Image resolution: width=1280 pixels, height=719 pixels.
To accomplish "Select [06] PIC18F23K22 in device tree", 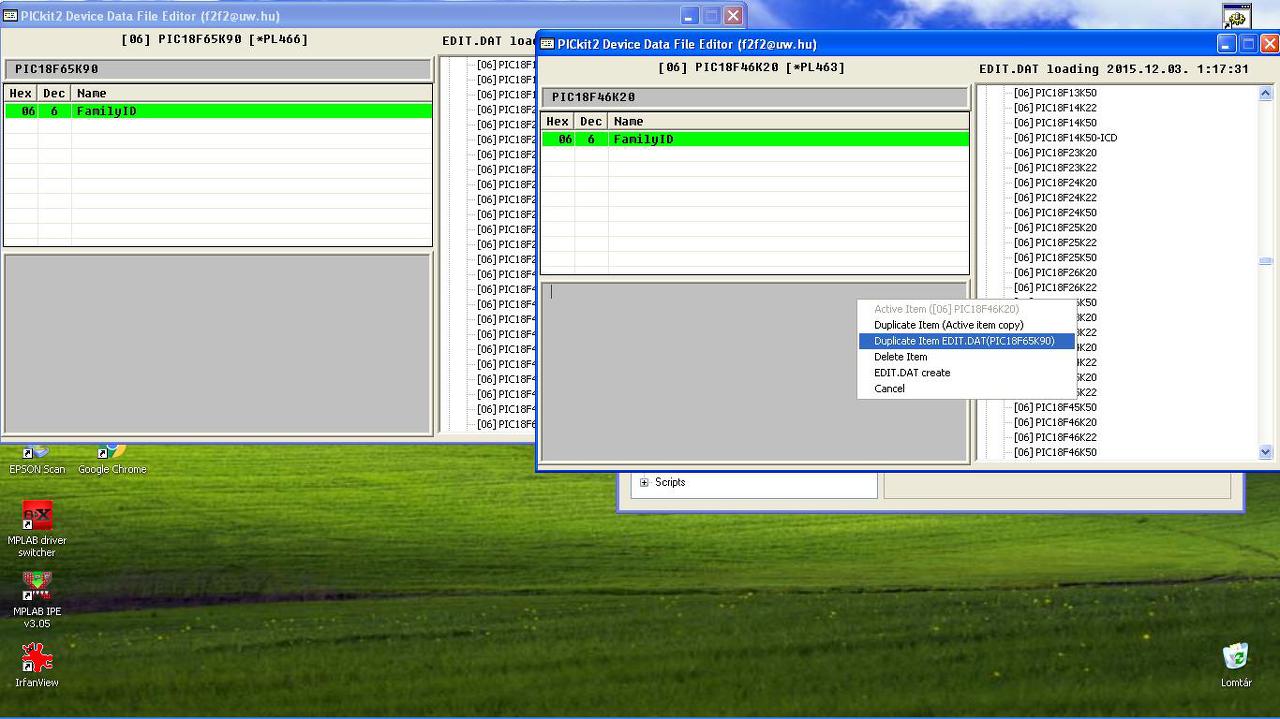I will click(x=1055, y=168).
